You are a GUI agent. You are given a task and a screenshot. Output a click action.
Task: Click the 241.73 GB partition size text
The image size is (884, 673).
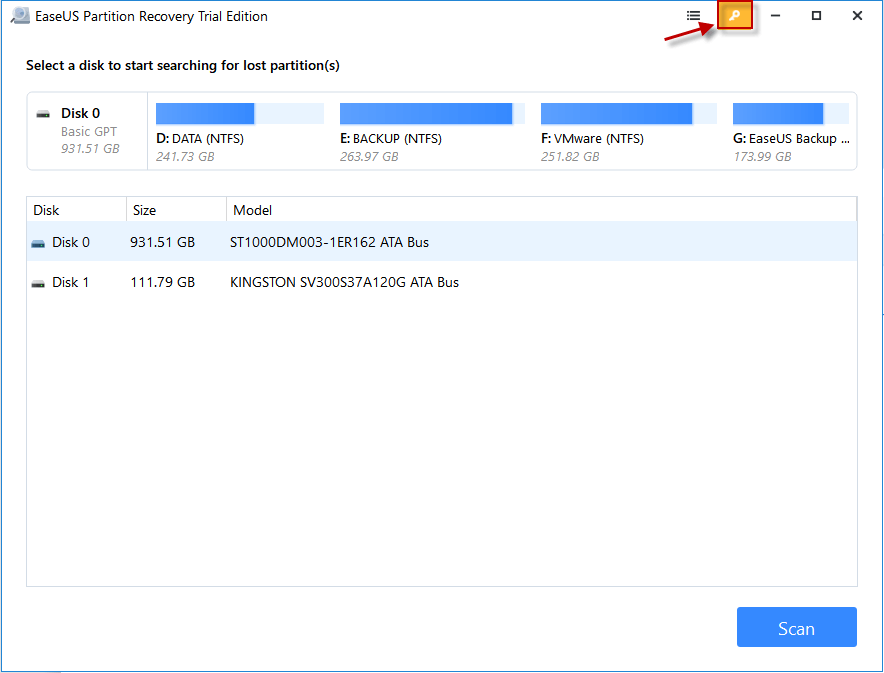185,157
